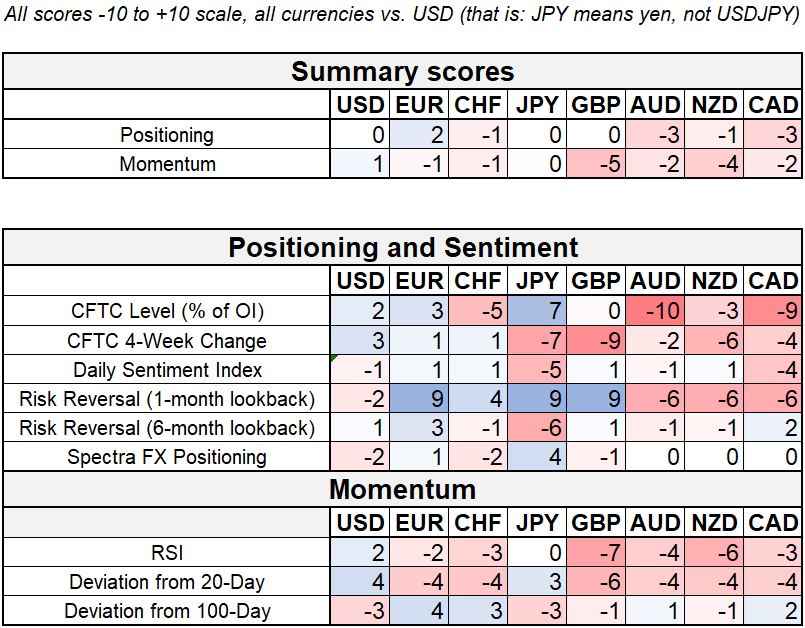The height and width of the screenshot is (628, 805).
Task: Select the GBP RSI cell showing -7
Action: click(596, 552)
